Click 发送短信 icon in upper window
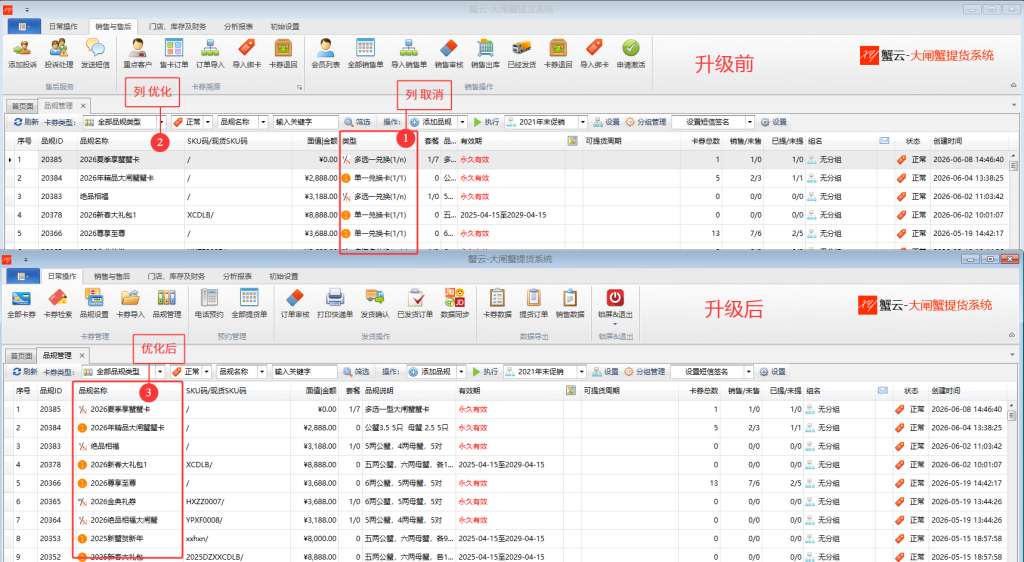The width and height of the screenshot is (1024, 562). point(95,48)
